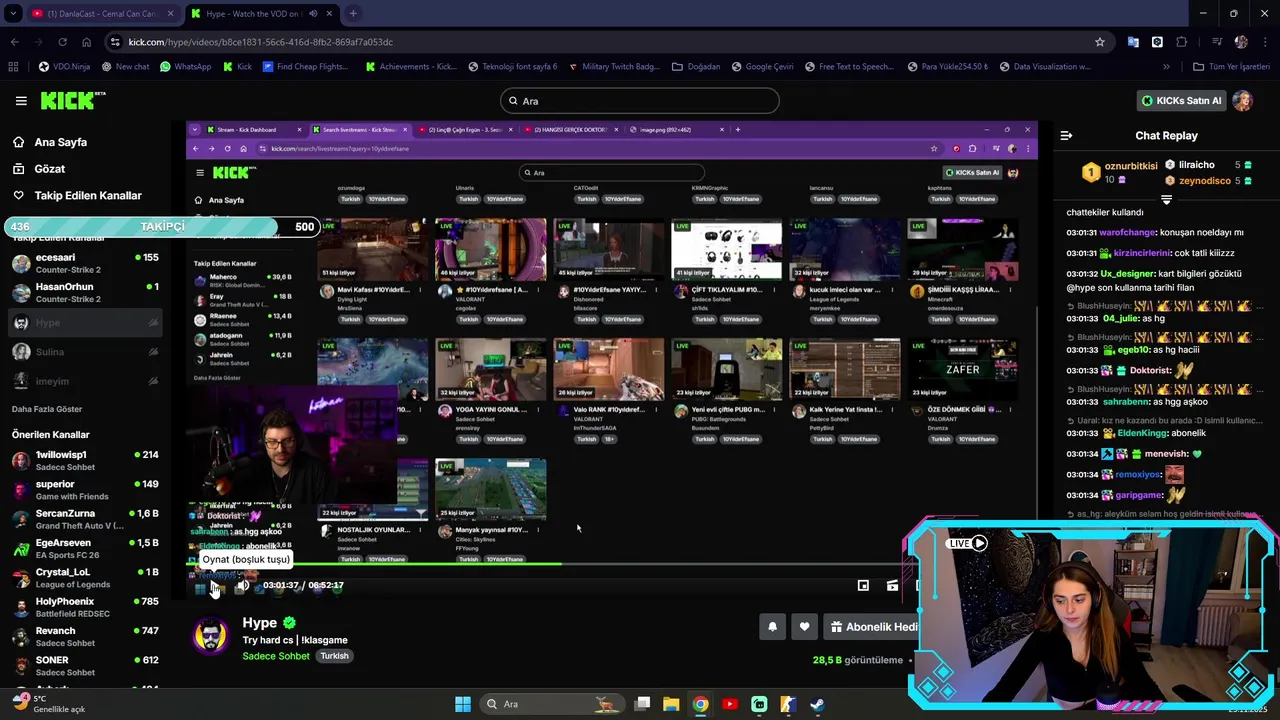
Task: Open WhatsApp bookmark
Action: [184, 67]
